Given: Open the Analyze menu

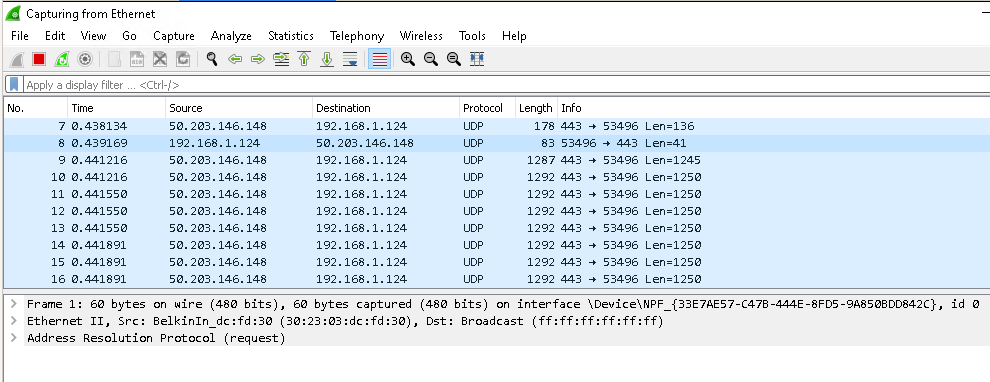Looking at the screenshot, I should click(x=231, y=36).
